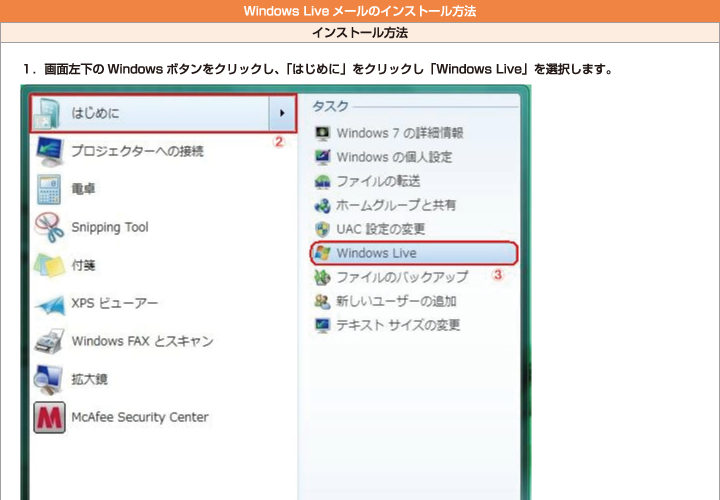This screenshot has height=500, width=720.
Task: Click the インストール方法 subheading bar
Action: click(360, 33)
